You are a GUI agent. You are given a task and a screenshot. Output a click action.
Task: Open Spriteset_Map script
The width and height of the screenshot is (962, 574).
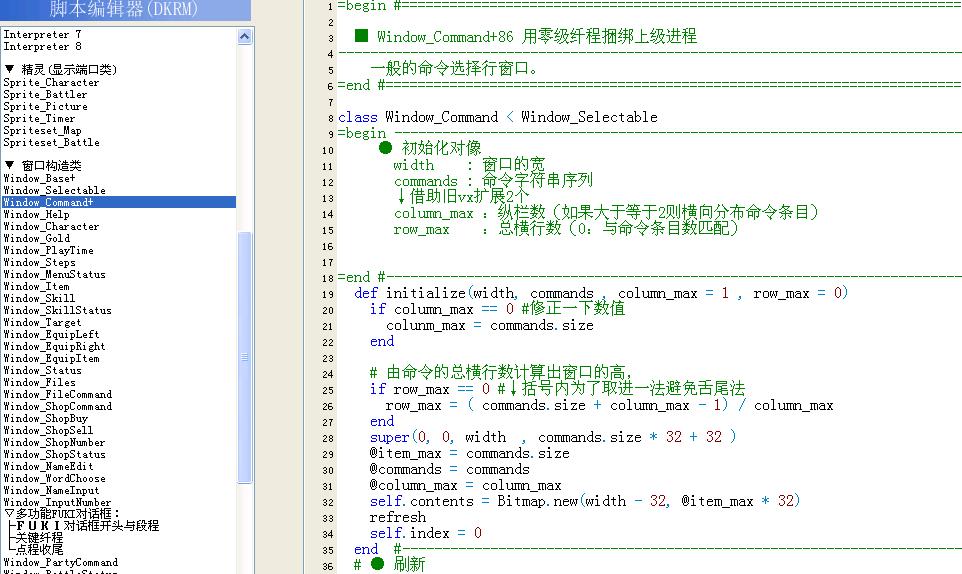click(42, 130)
